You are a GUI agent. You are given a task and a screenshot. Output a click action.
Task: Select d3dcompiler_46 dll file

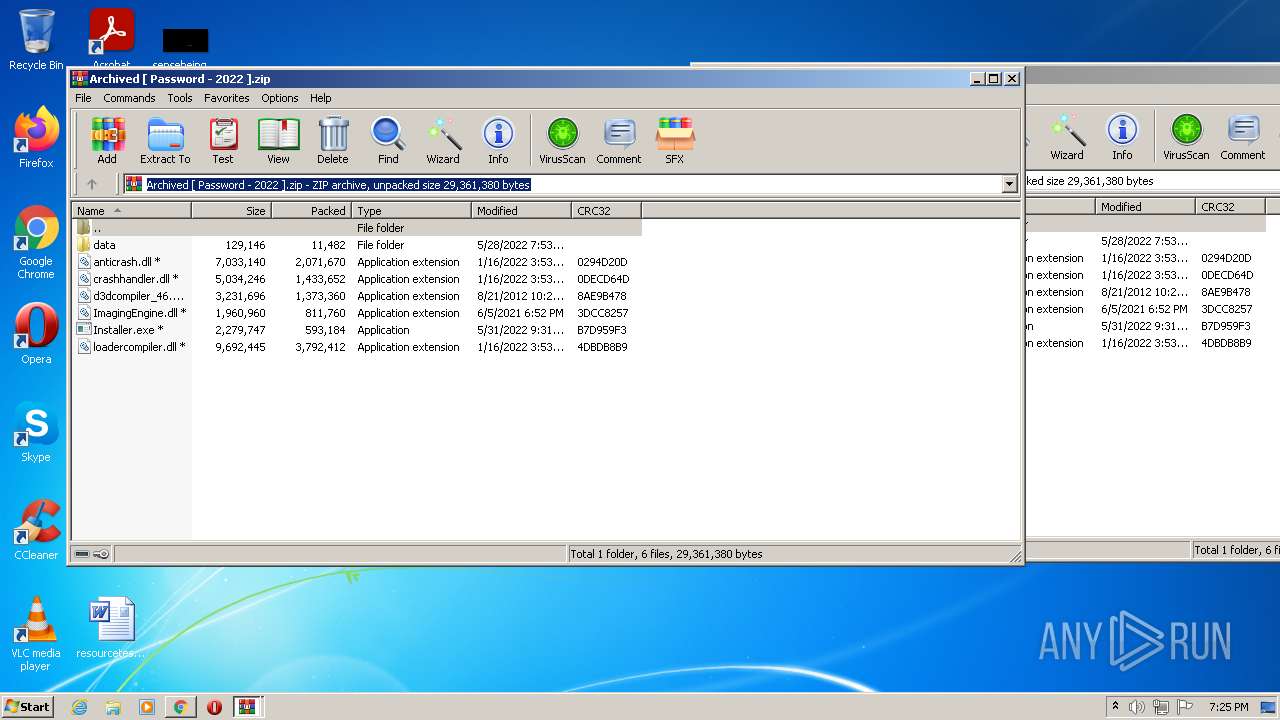(357, 296)
